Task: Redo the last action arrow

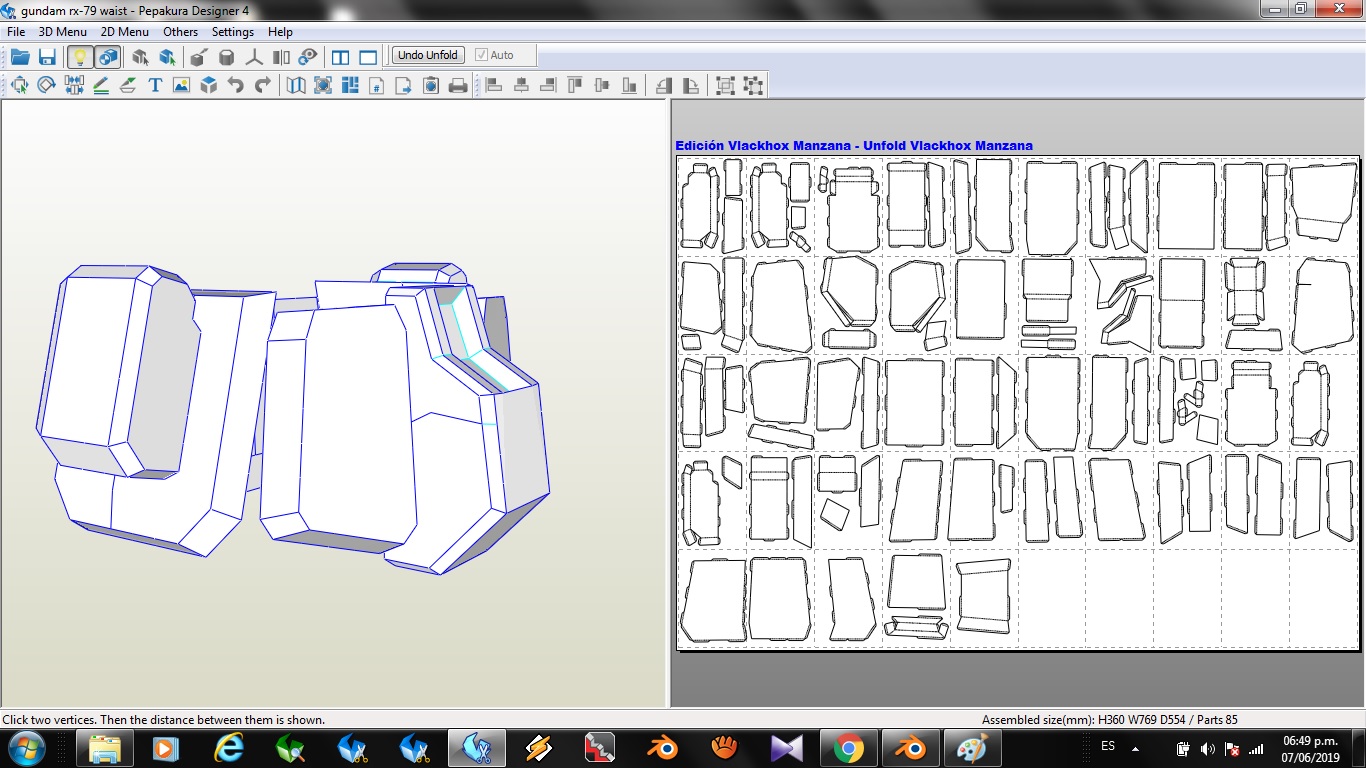Action: coord(263,85)
